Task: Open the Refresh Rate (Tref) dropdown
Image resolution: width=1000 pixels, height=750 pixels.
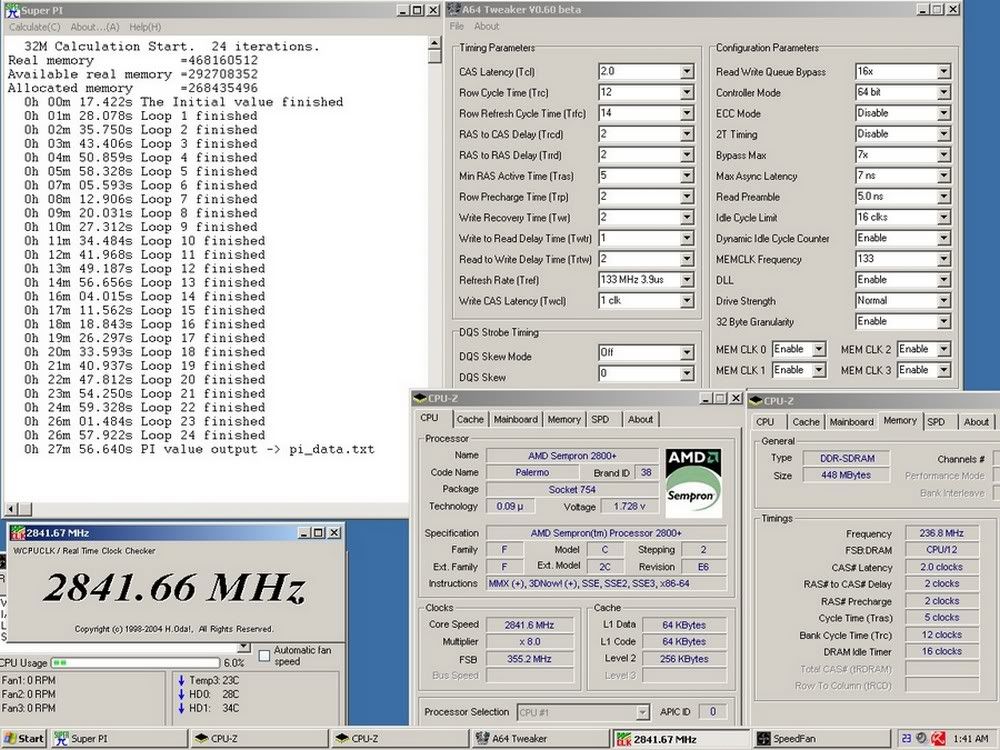Action: point(687,280)
